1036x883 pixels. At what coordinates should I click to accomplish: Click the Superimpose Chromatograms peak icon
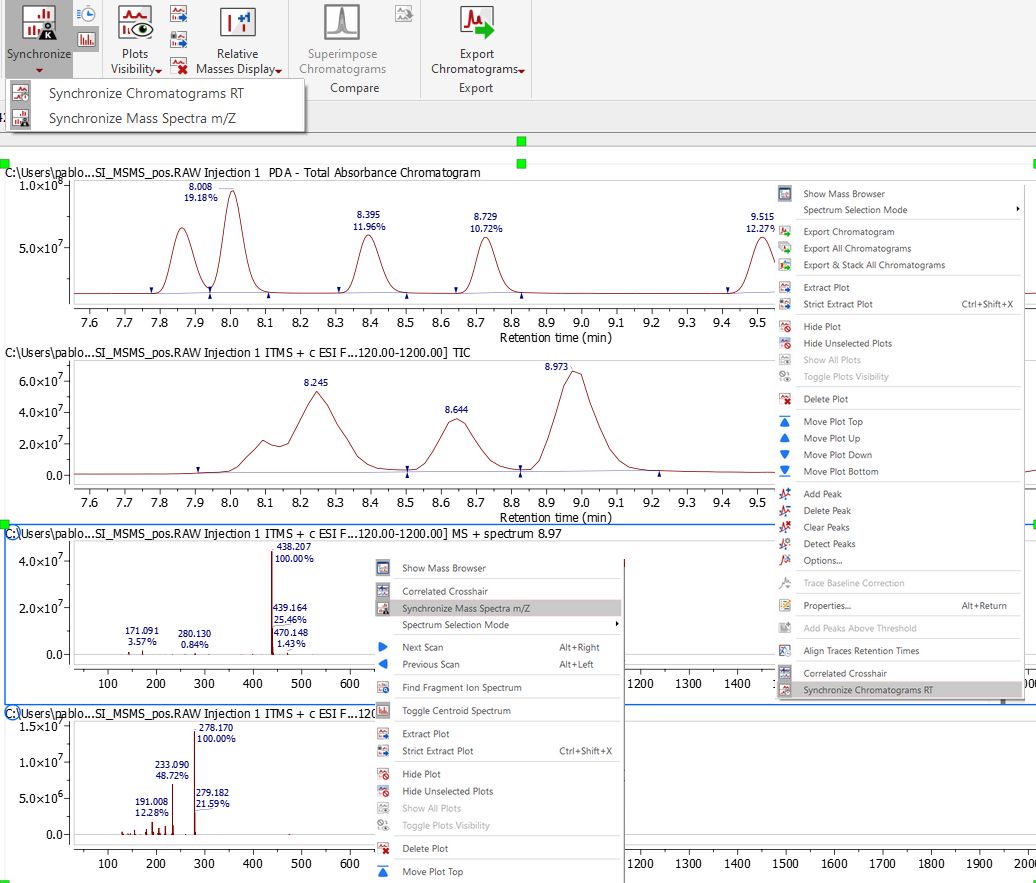342,22
